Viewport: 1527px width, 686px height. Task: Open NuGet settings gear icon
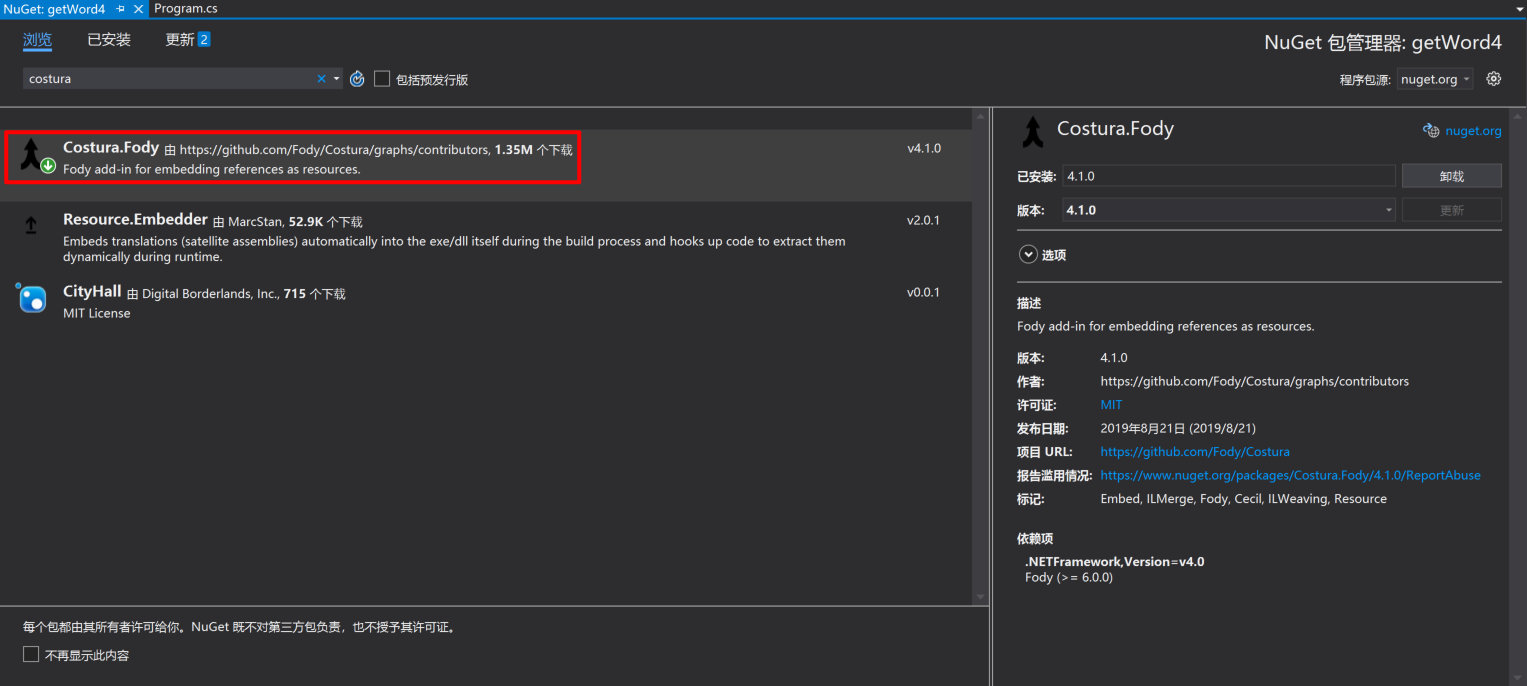point(1494,79)
